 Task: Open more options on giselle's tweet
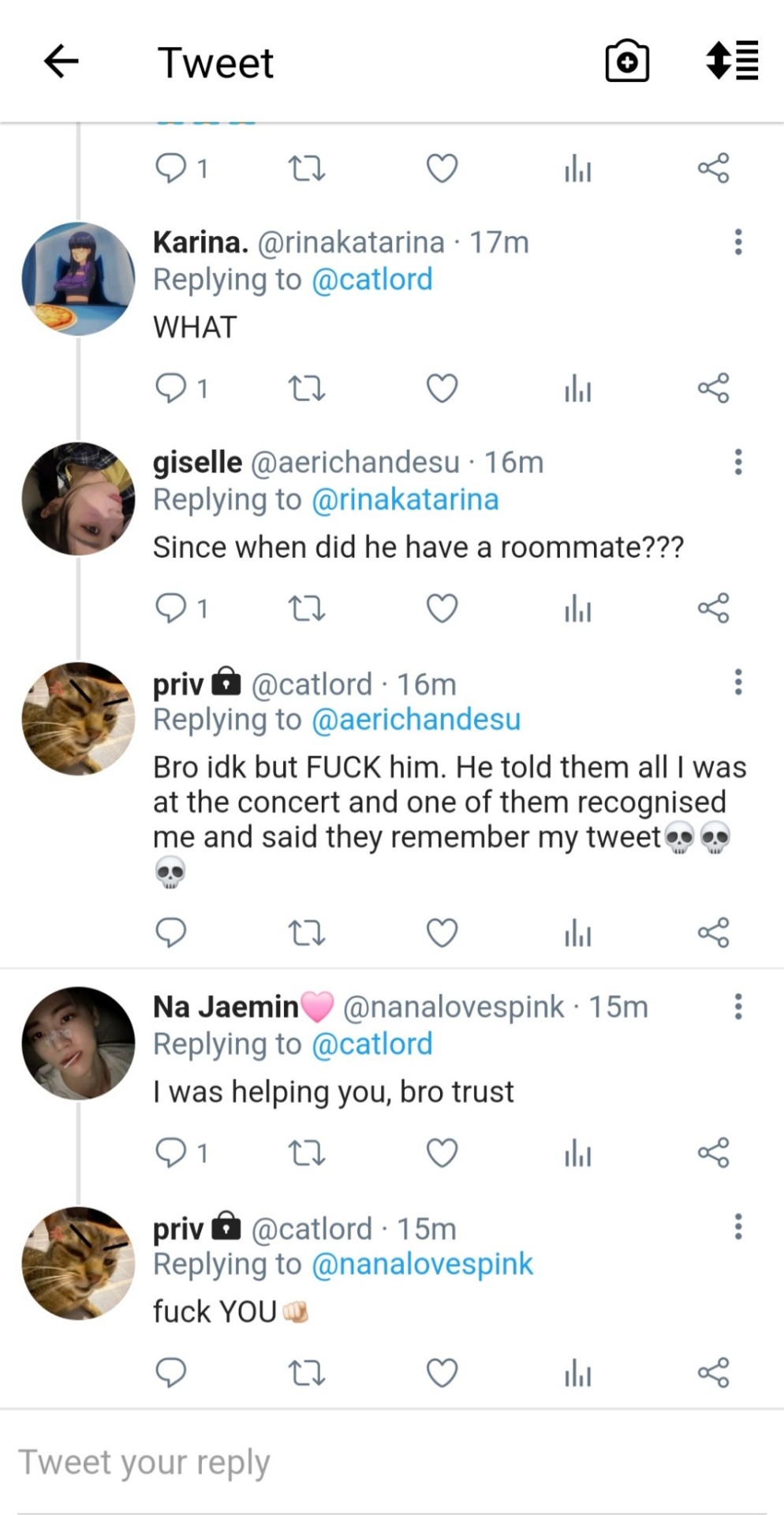(x=738, y=462)
